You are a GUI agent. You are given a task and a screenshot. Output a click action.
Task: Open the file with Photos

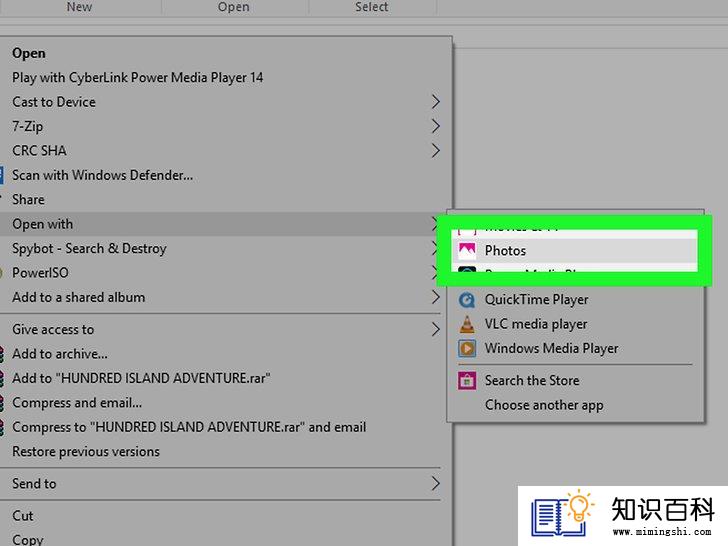click(x=575, y=251)
